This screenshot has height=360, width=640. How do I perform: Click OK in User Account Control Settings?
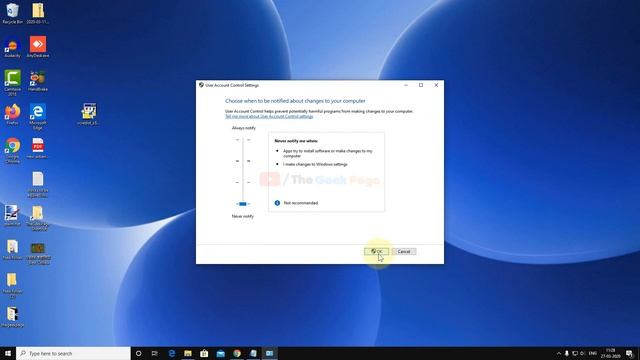(376, 251)
